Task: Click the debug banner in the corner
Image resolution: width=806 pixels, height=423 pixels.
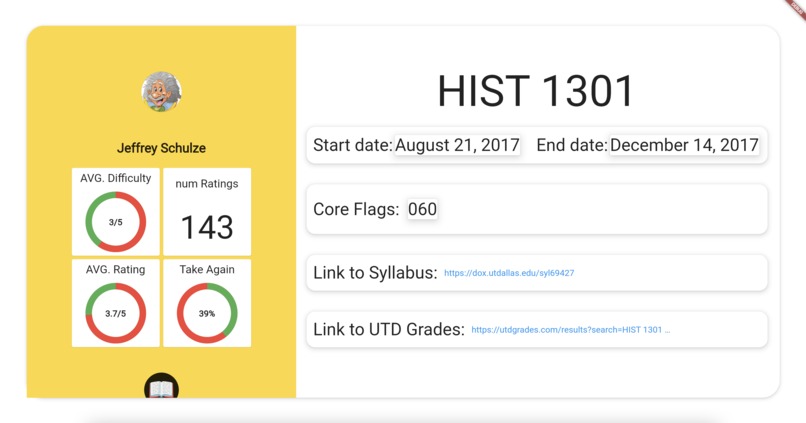Action: click(x=796, y=9)
